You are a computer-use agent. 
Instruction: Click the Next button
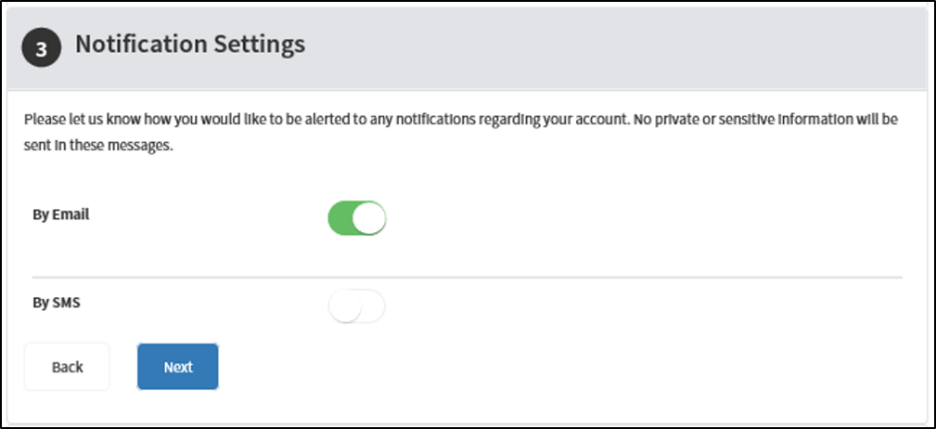coord(178,366)
